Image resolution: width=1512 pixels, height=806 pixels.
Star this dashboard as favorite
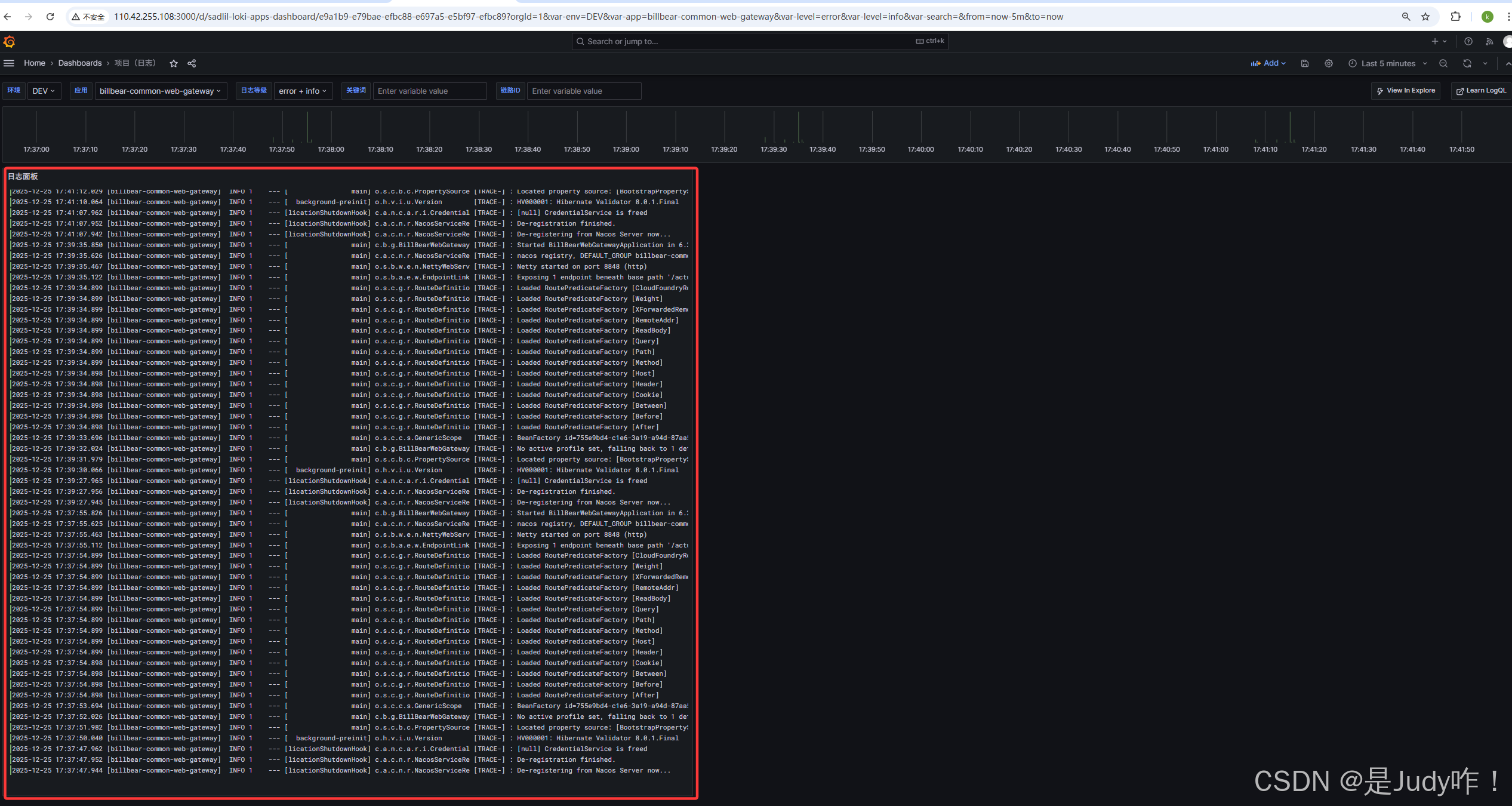coord(174,63)
